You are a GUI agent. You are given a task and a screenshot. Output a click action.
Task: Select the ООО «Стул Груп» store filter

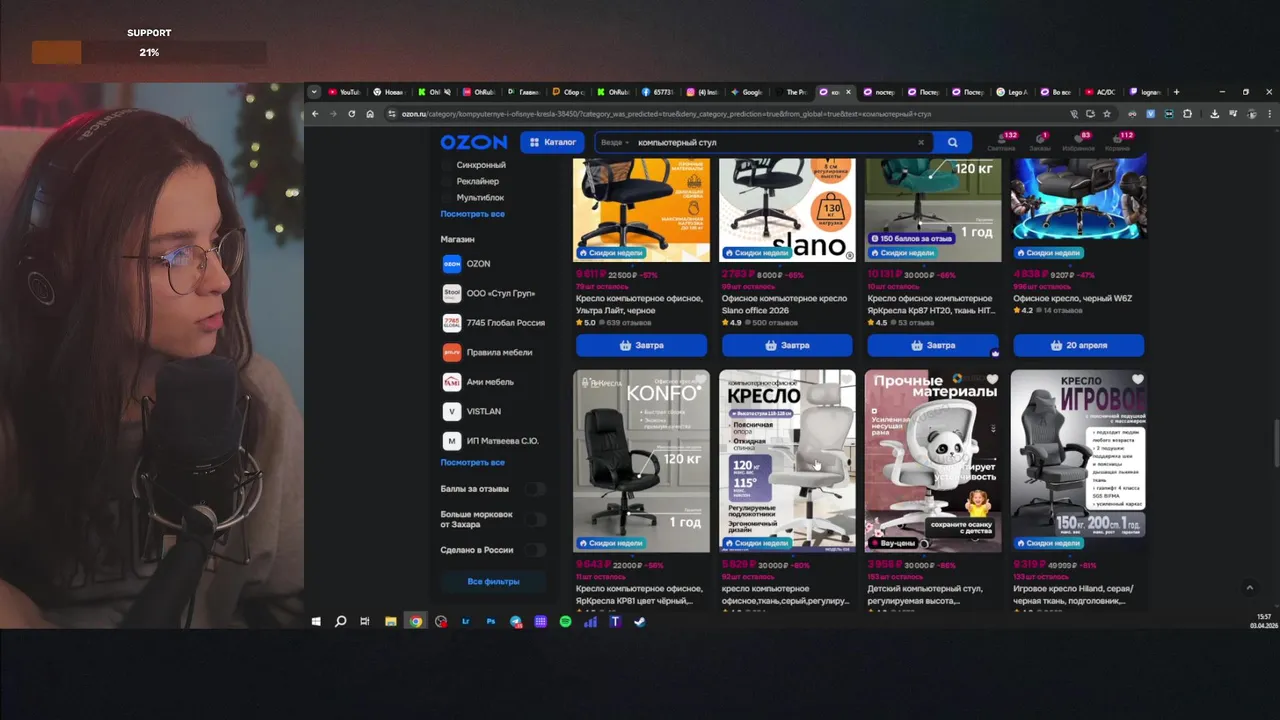point(489,293)
